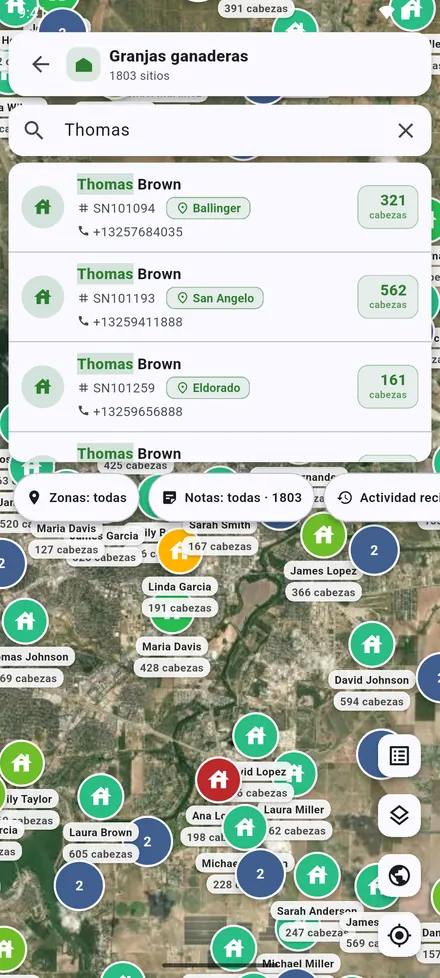Tap the cluster of 2 beside Laura Brown
Viewport: 440px width, 978px height.
point(148,841)
